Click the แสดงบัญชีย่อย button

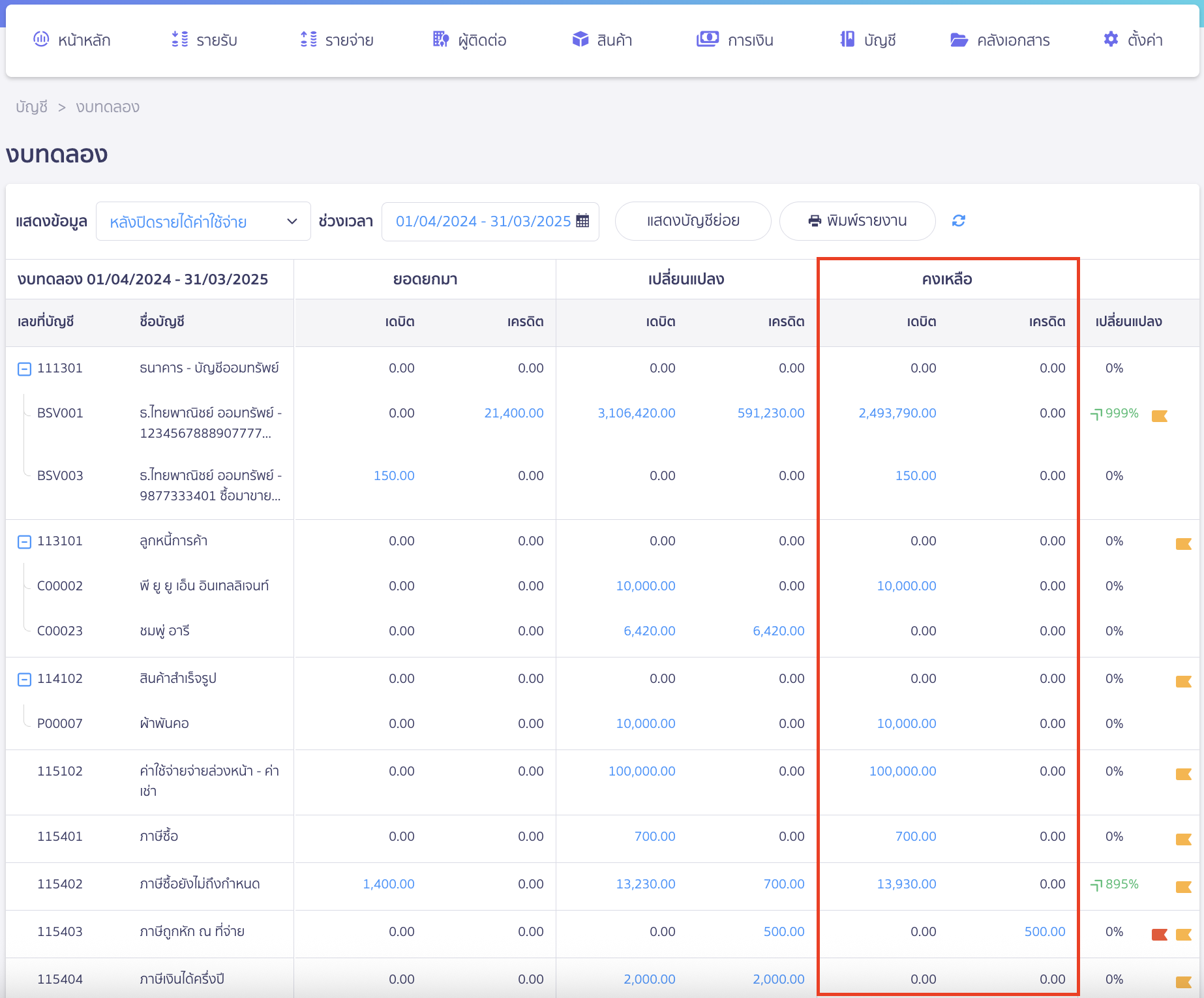(693, 221)
